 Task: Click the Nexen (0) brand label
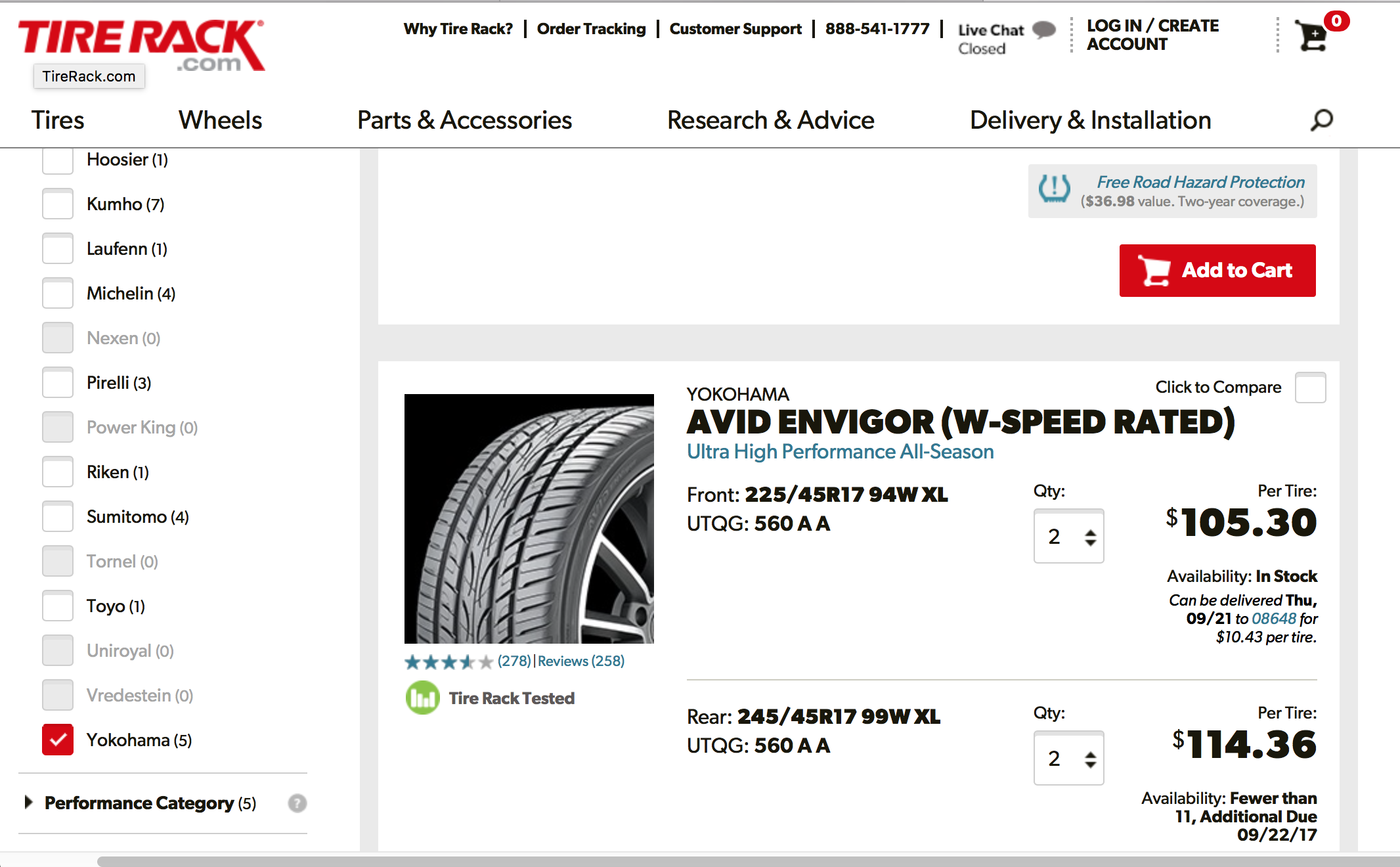point(123,338)
